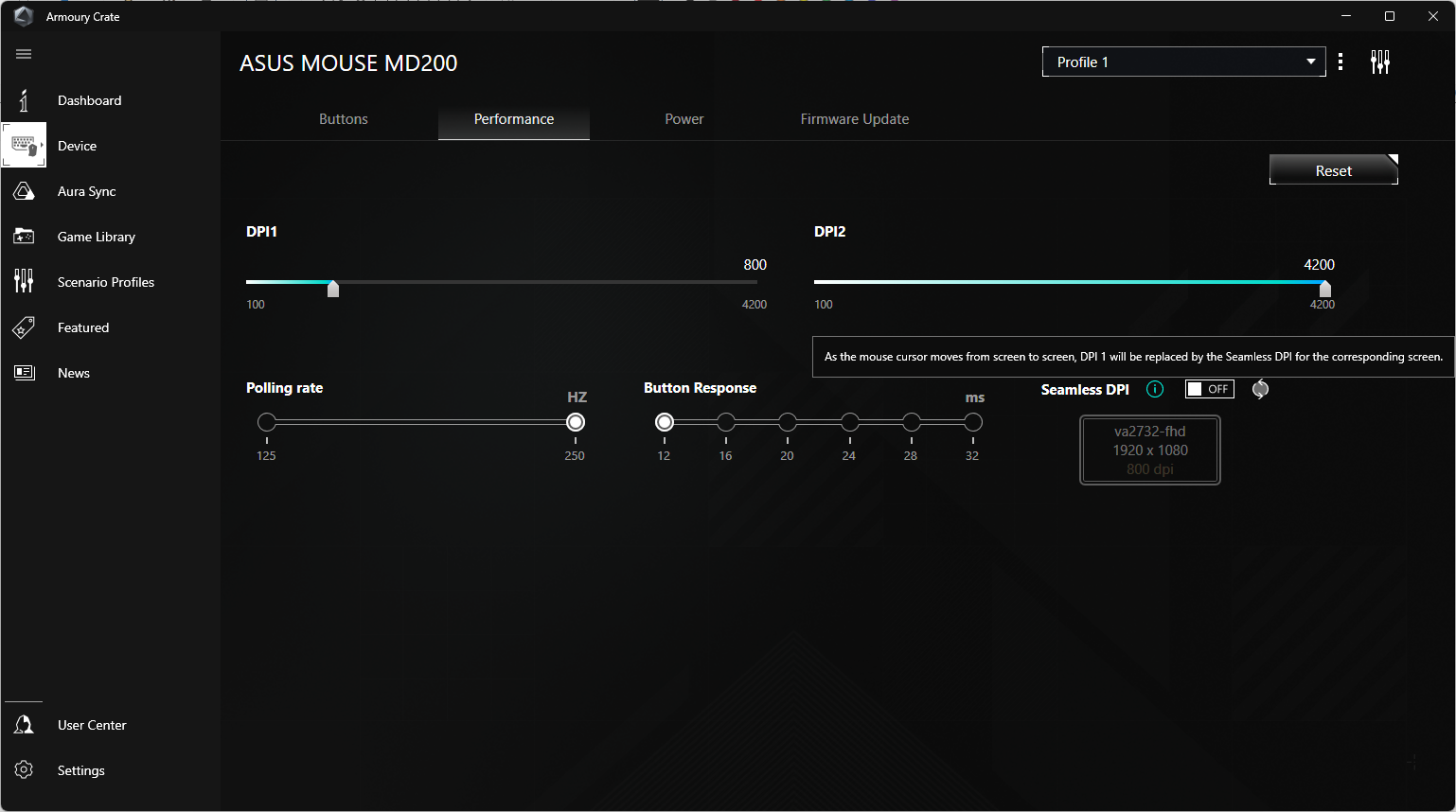Set button response to 16 ms
The width and height of the screenshot is (1456, 812).
click(726, 422)
